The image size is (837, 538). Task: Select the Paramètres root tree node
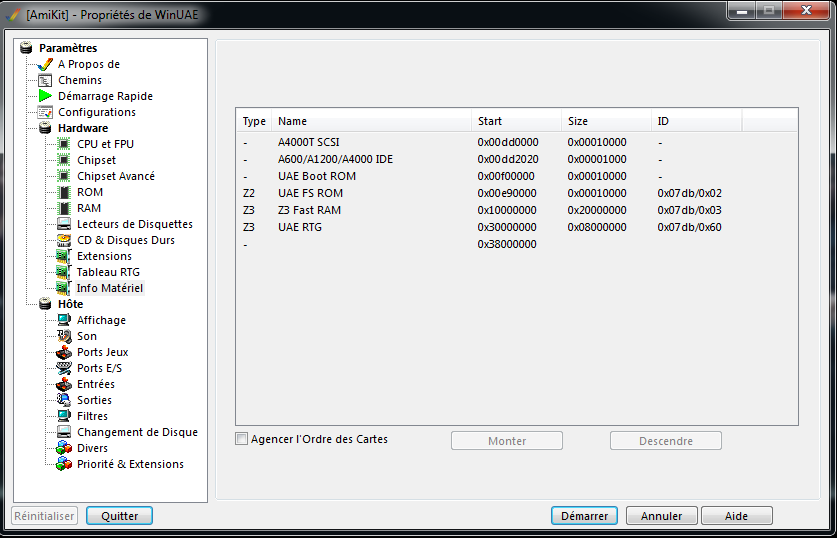pos(68,48)
